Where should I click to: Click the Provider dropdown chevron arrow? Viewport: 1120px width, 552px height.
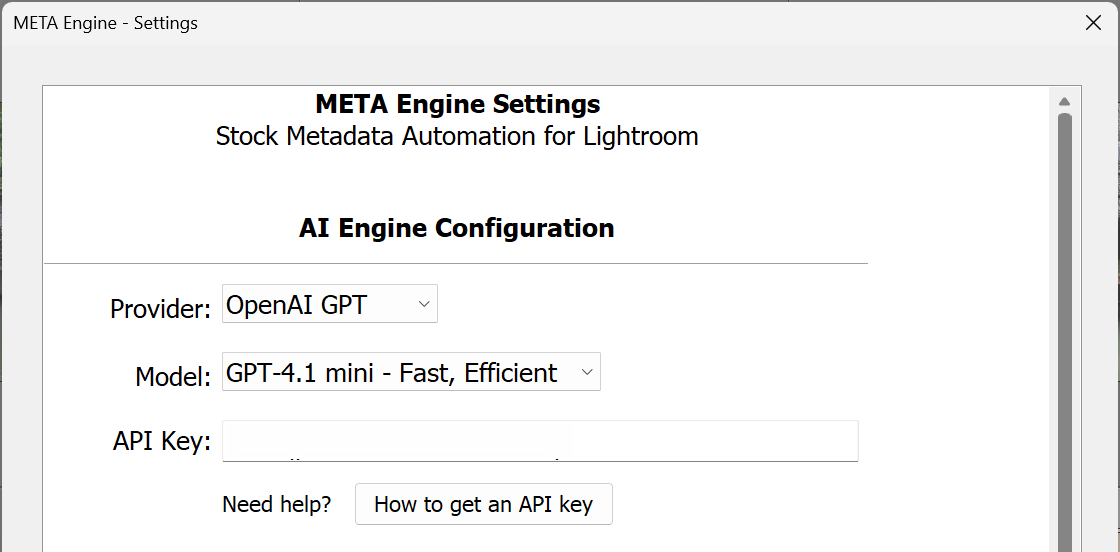(424, 305)
